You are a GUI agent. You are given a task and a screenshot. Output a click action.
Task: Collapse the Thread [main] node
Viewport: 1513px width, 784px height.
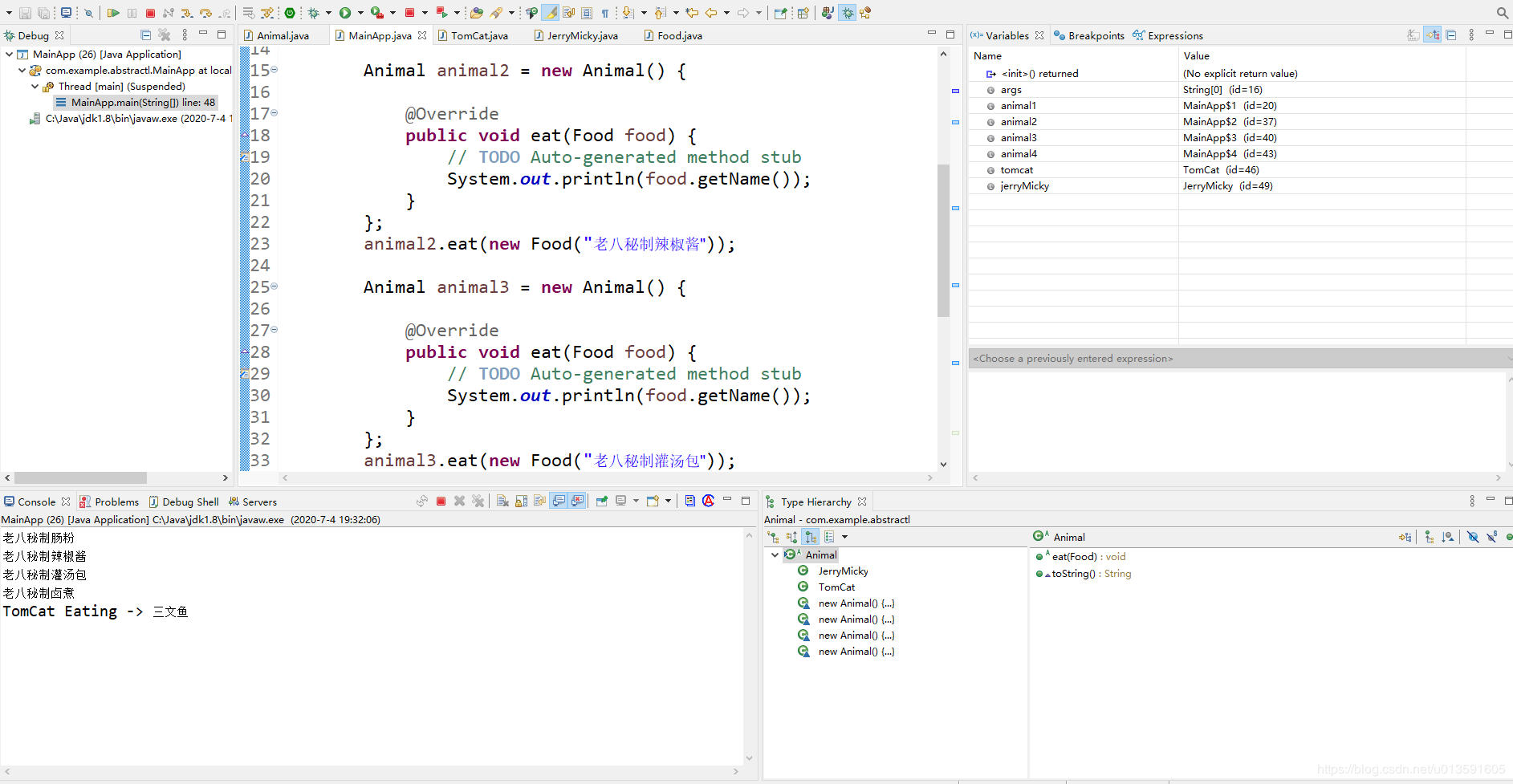35,86
